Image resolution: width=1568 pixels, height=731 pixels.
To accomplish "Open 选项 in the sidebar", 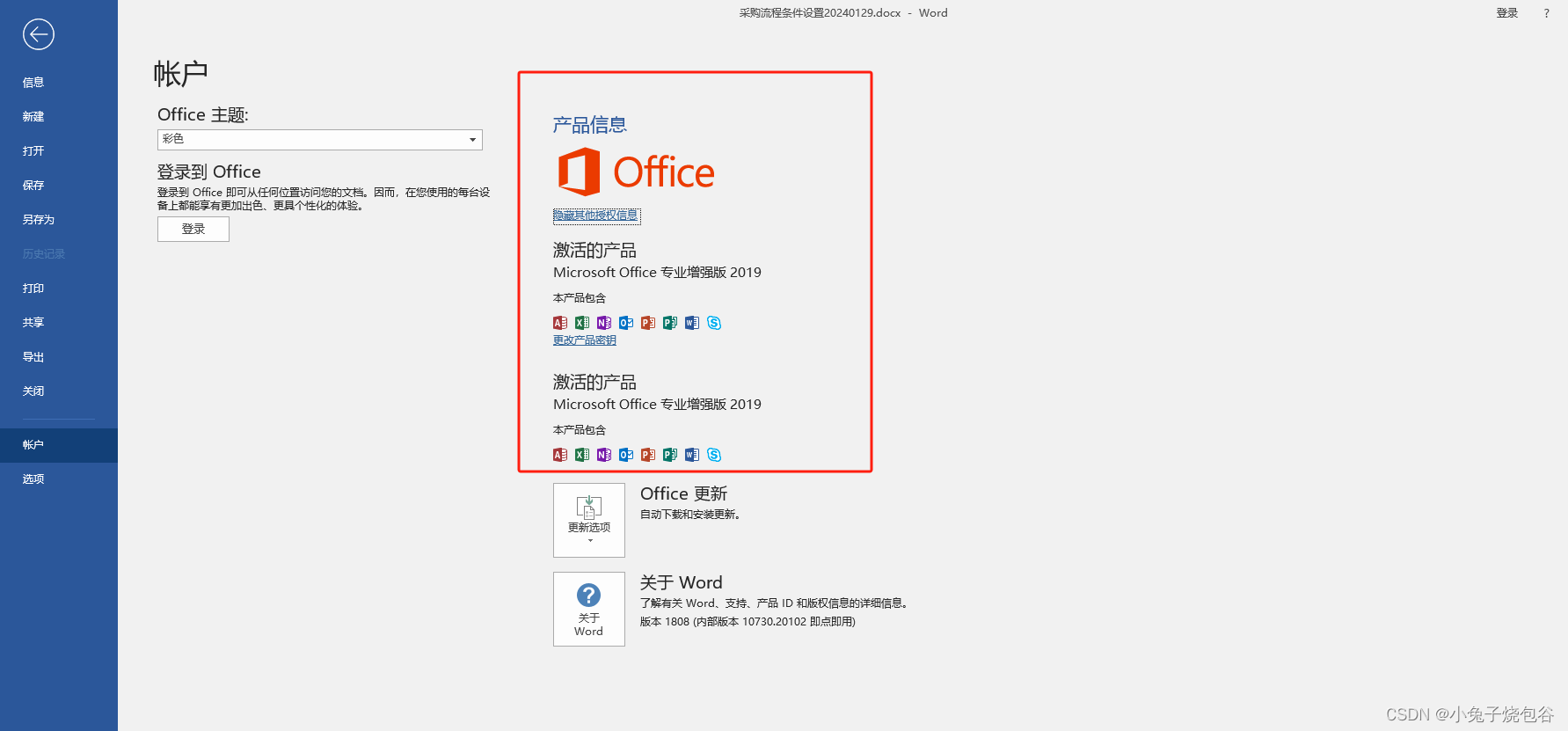I will pos(59,479).
